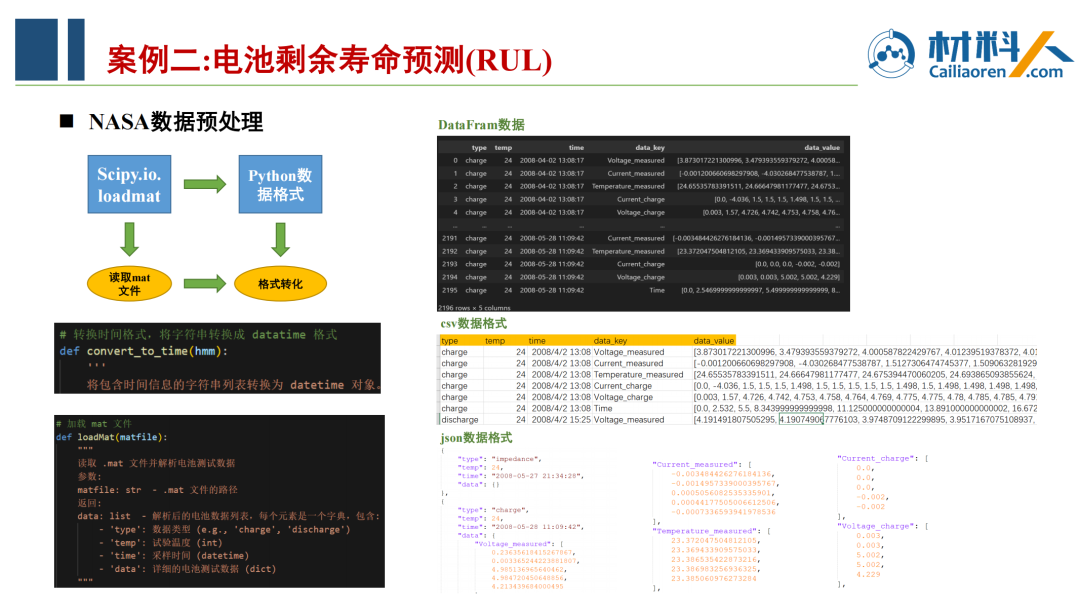Click the 格式转化 yellow ellipse
The image size is (1080, 608).
tap(280, 284)
